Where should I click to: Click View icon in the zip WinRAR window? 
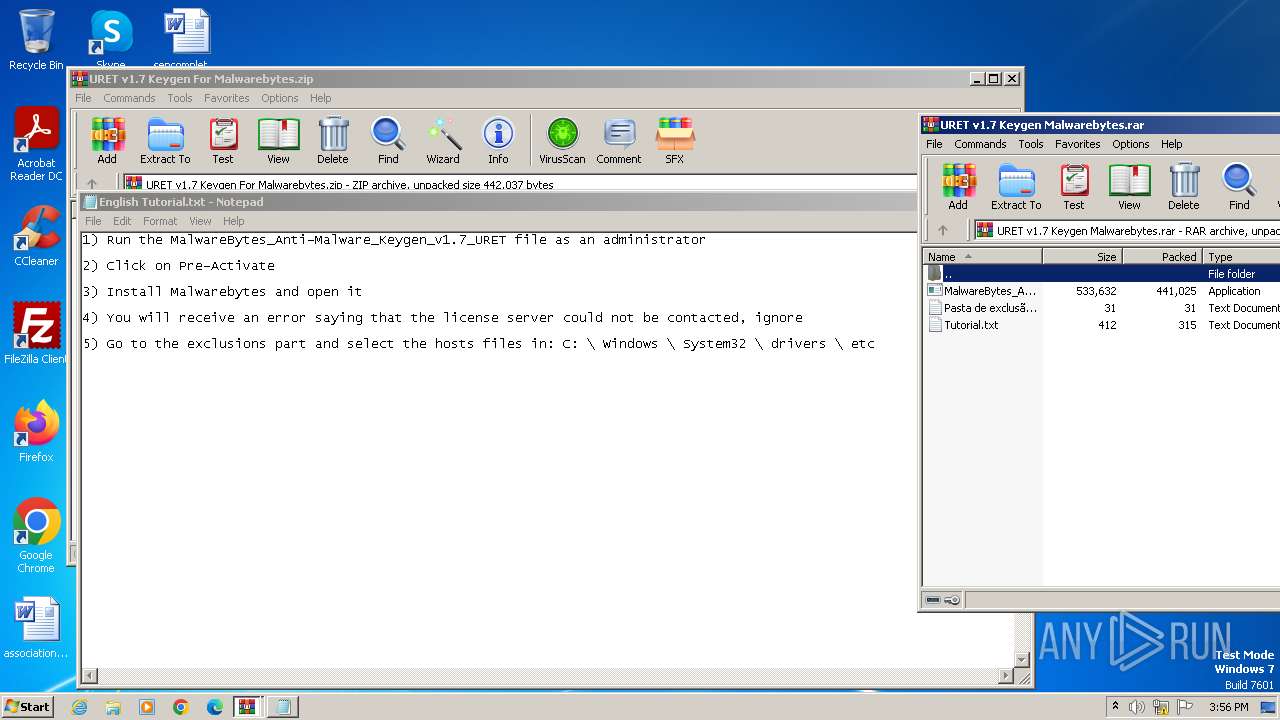point(279,141)
